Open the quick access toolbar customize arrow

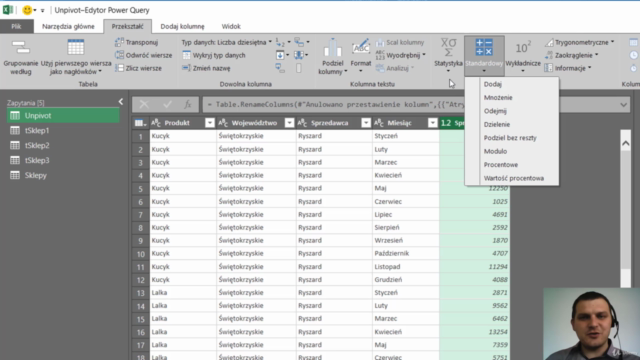pyautogui.click(x=42, y=10)
